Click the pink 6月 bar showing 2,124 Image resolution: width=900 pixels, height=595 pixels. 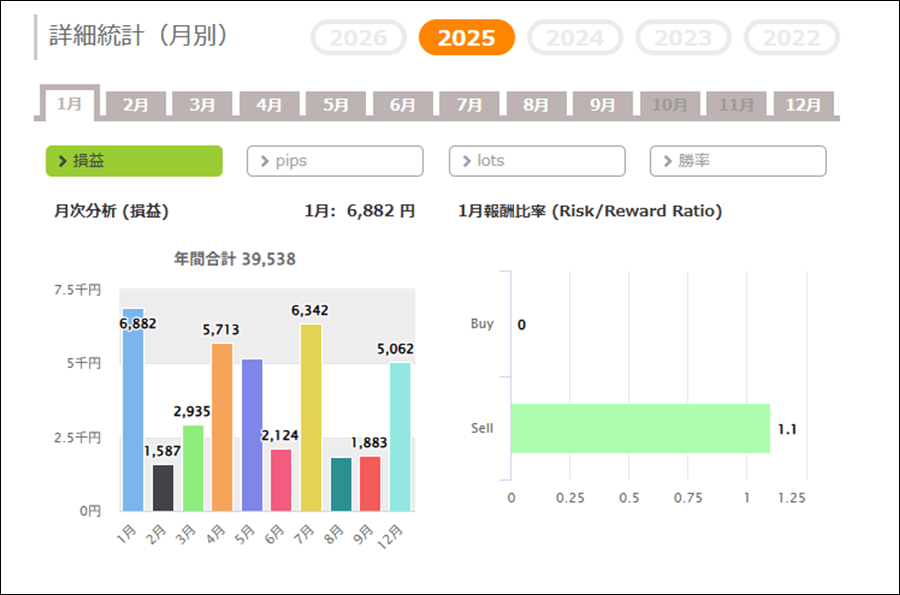tap(281, 480)
